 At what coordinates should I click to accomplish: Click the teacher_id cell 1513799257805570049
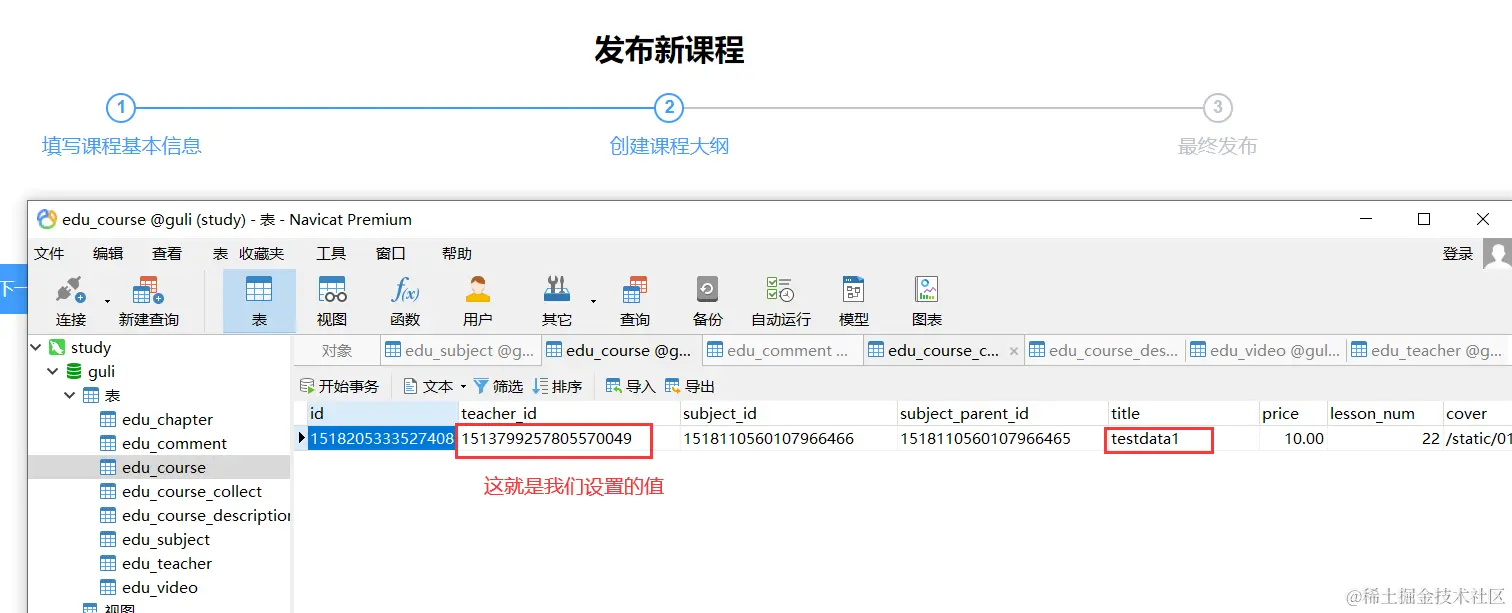tap(568, 438)
